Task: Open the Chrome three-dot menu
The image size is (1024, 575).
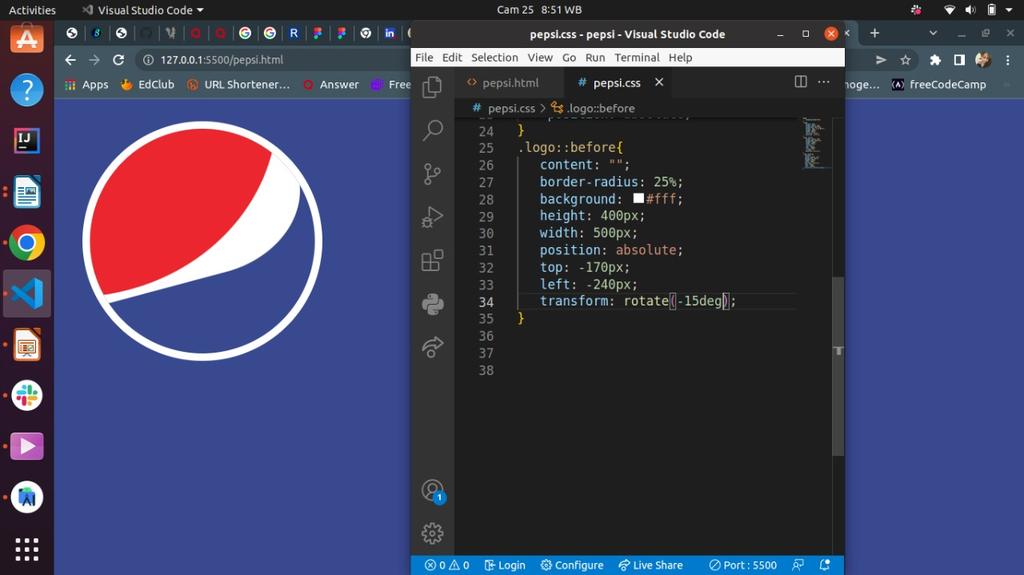Action: tap(1008, 60)
